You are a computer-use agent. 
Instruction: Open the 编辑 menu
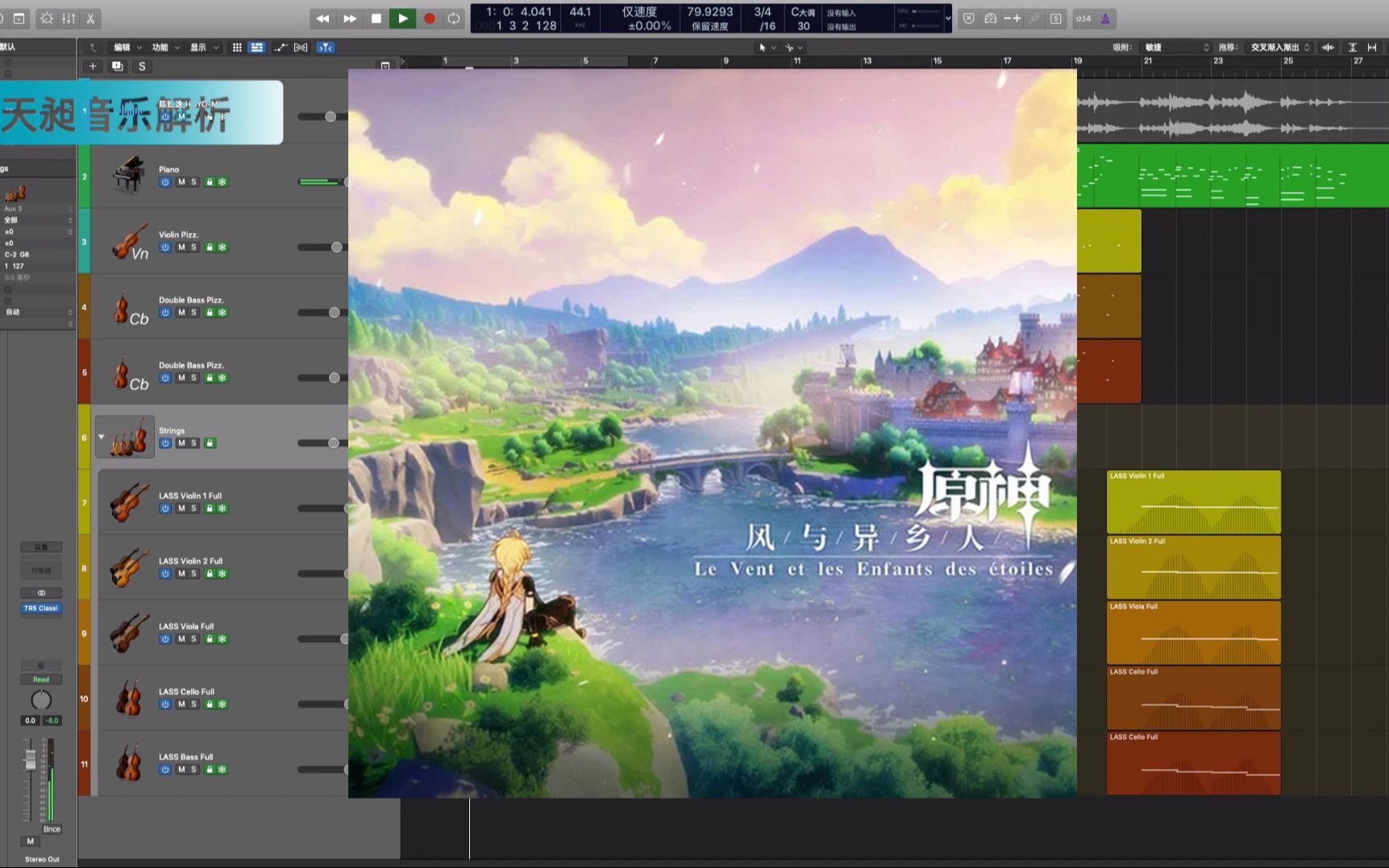click(x=127, y=48)
